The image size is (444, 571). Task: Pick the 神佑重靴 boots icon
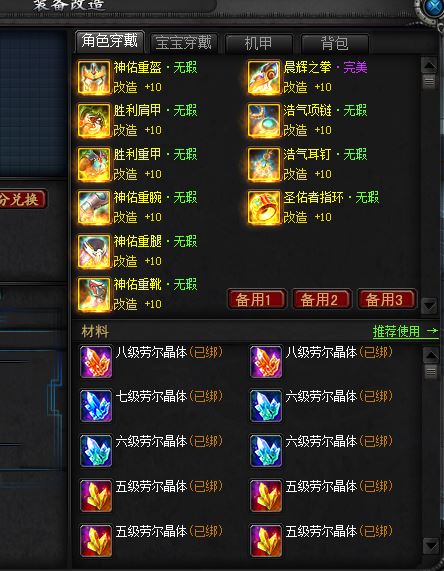[x=94, y=294]
